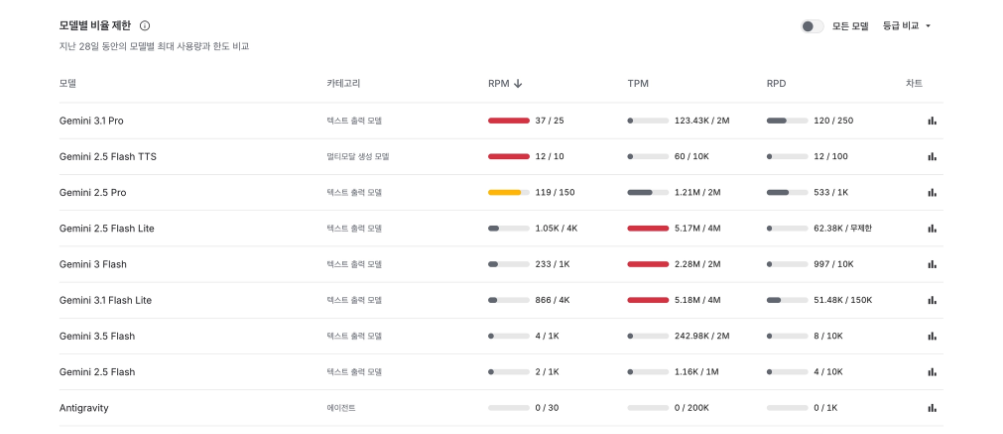This screenshot has height=434, width=1003.
Task: Click the 242.98K / 2M TPM value
Action: point(702,335)
